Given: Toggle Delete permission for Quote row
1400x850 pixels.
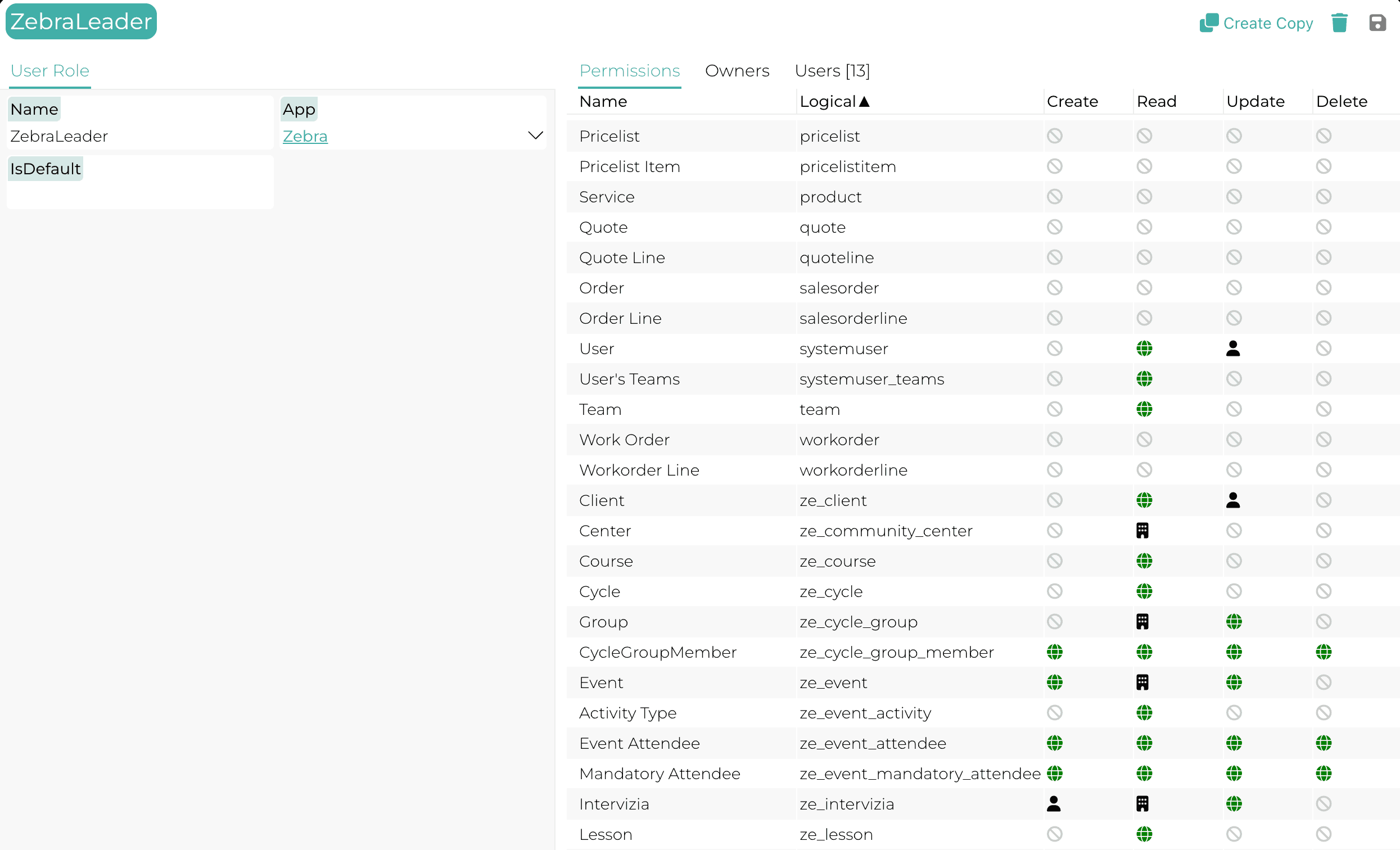Looking at the screenshot, I should pos(1323,227).
